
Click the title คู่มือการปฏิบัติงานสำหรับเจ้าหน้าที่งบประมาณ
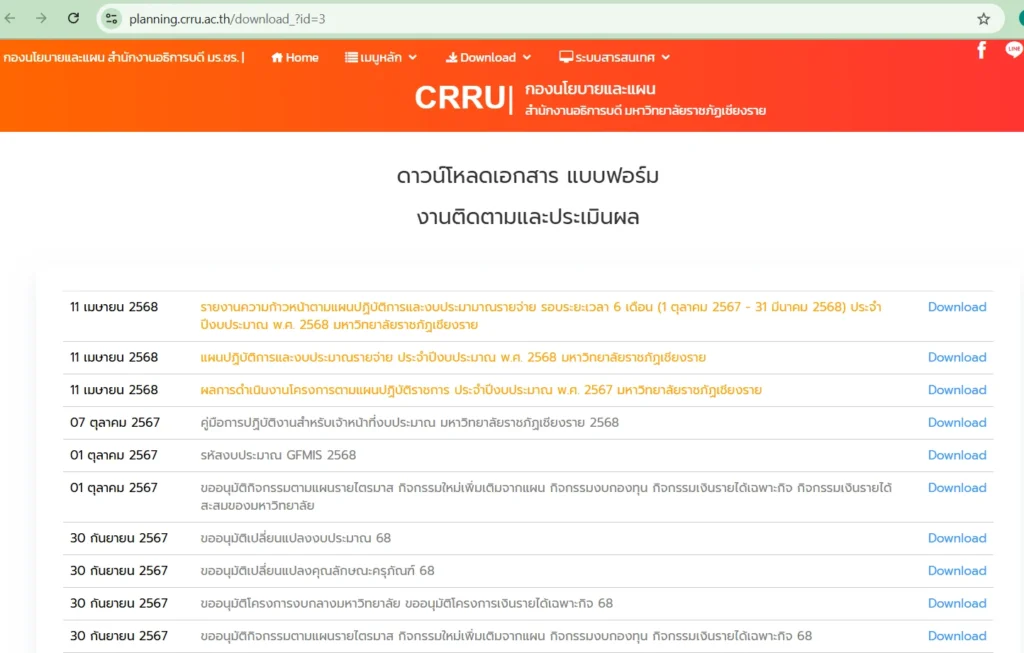click(409, 422)
